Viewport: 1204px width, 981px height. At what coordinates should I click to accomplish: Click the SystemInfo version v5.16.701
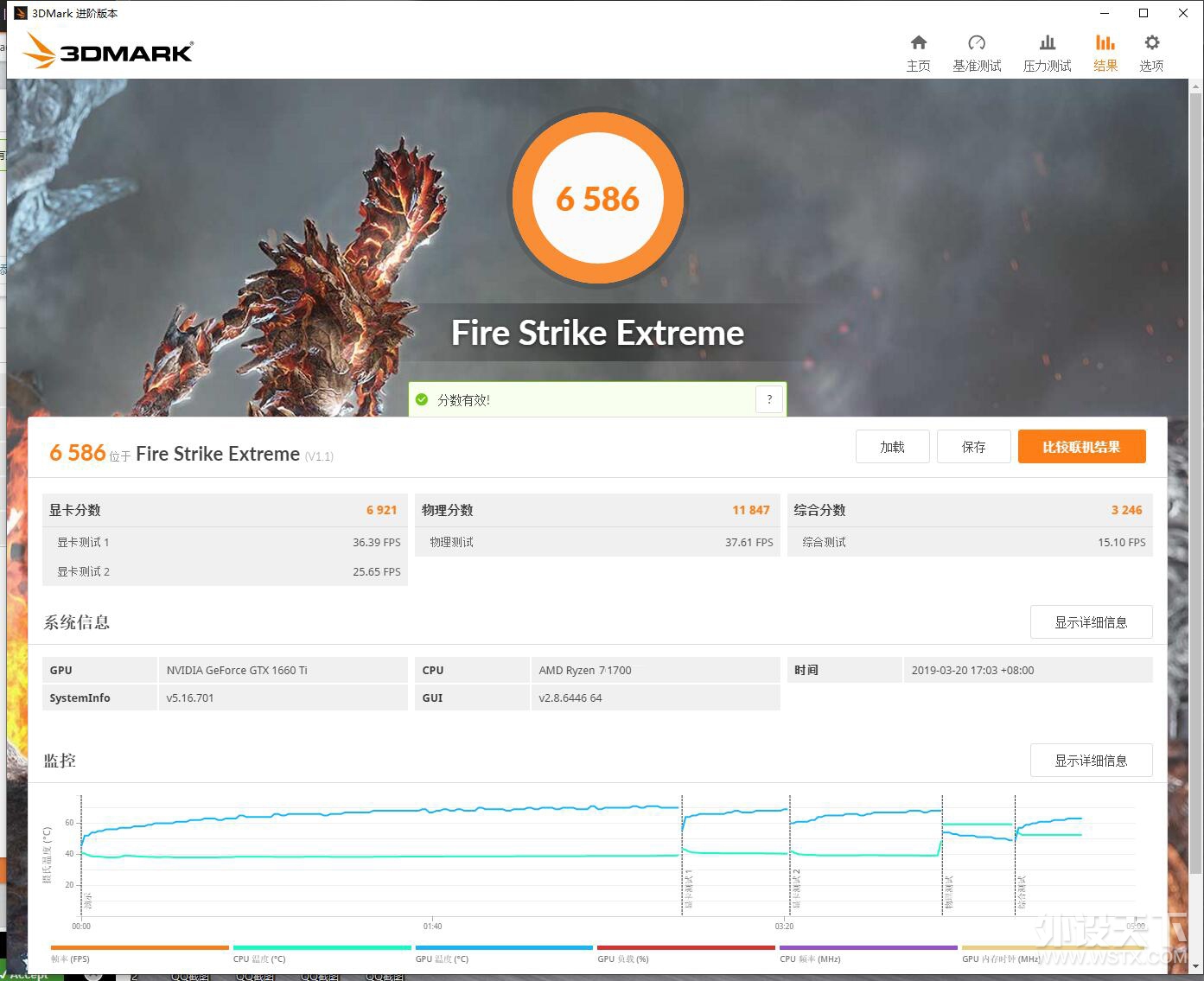pyautogui.click(x=190, y=698)
